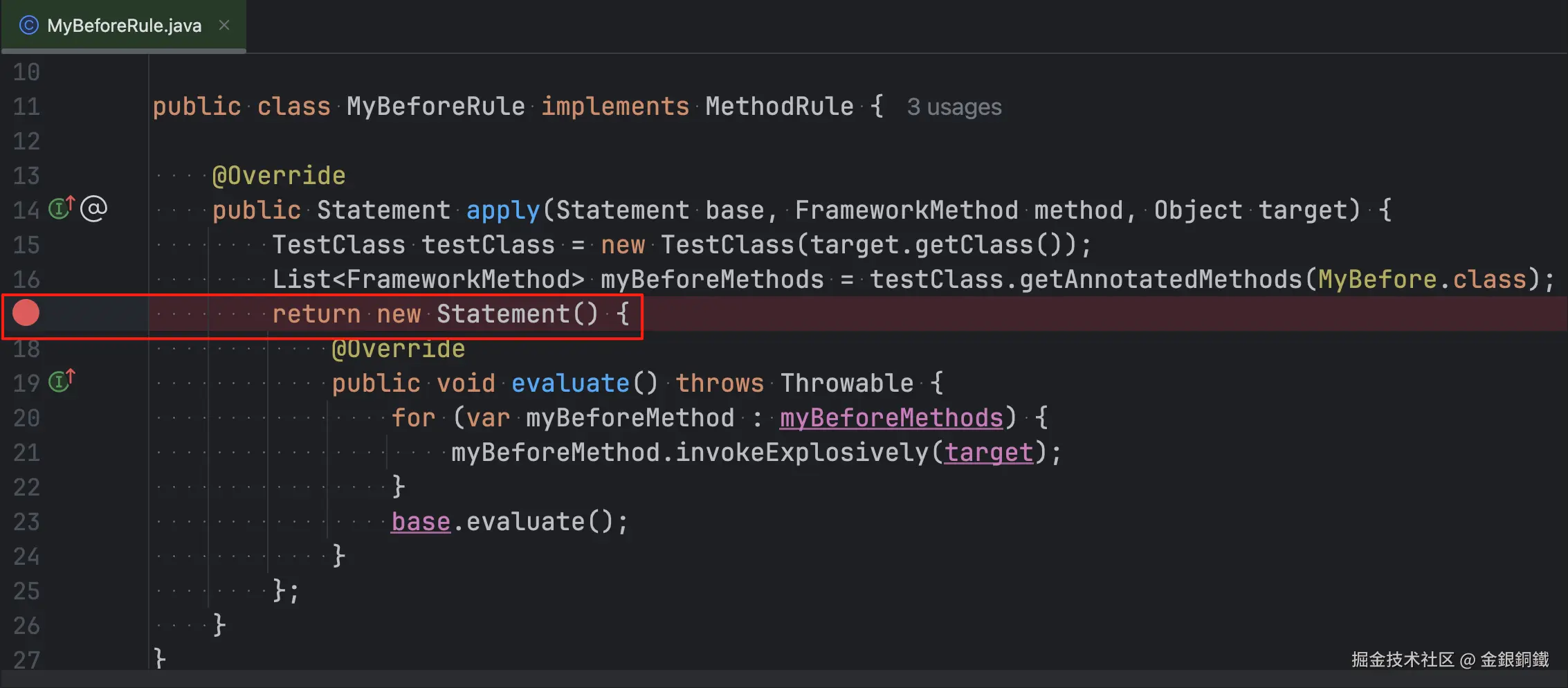Click the apply method name
Screen dimensions: 1568x688
502,210
